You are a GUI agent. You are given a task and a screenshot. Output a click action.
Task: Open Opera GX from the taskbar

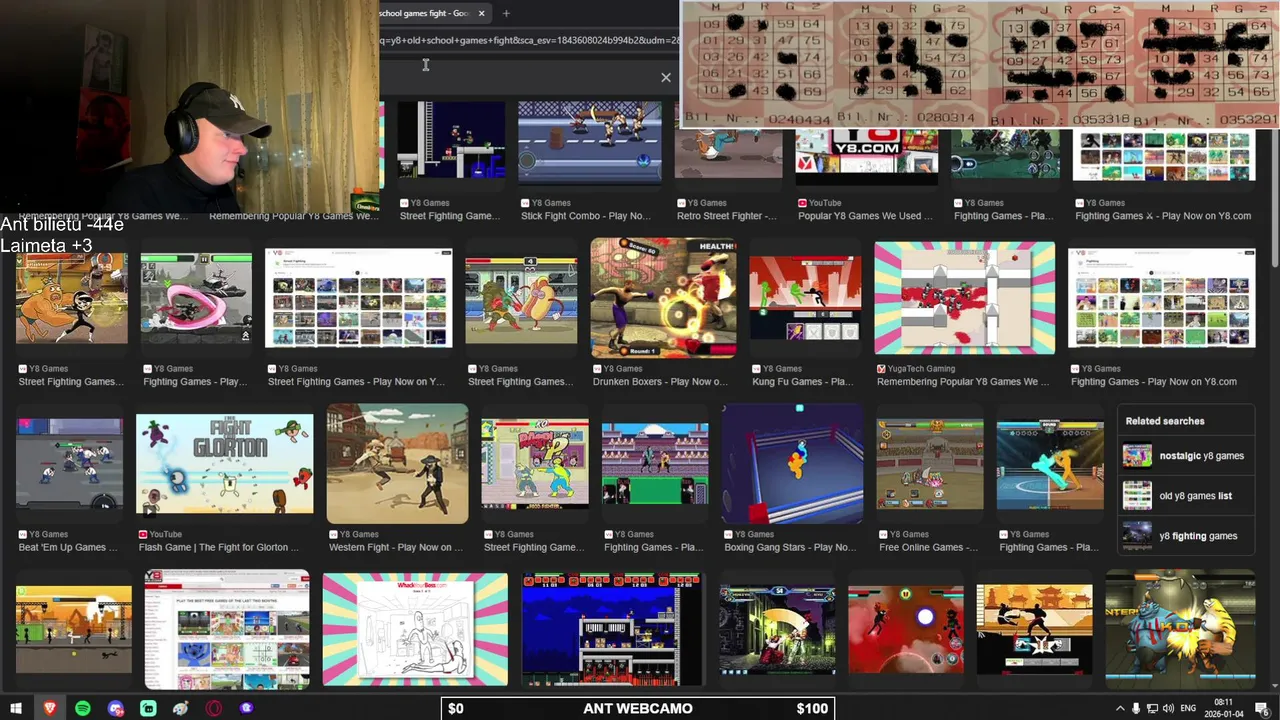[x=213, y=708]
